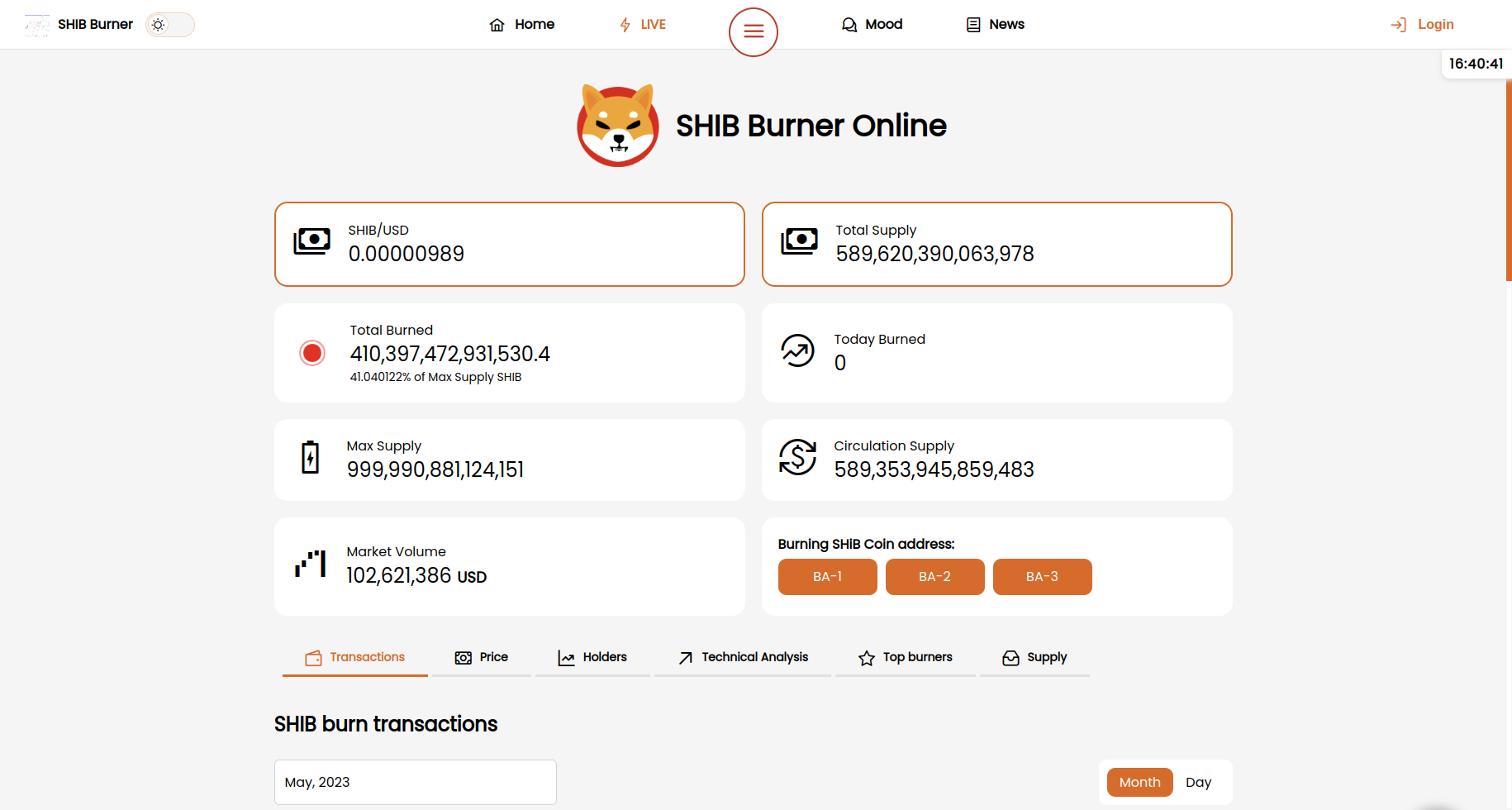1512x810 pixels.
Task: Select the Month view toggle
Action: click(1140, 782)
